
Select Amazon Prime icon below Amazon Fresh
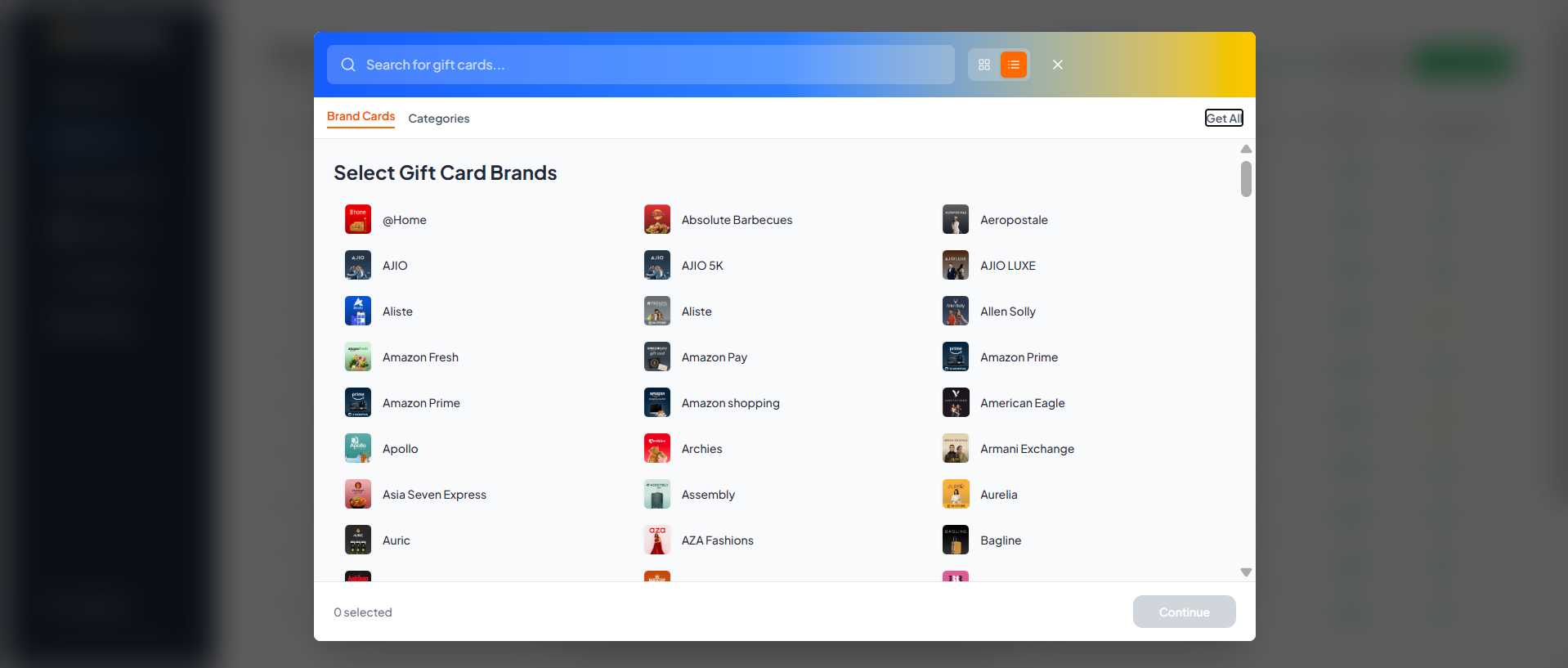pos(358,402)
